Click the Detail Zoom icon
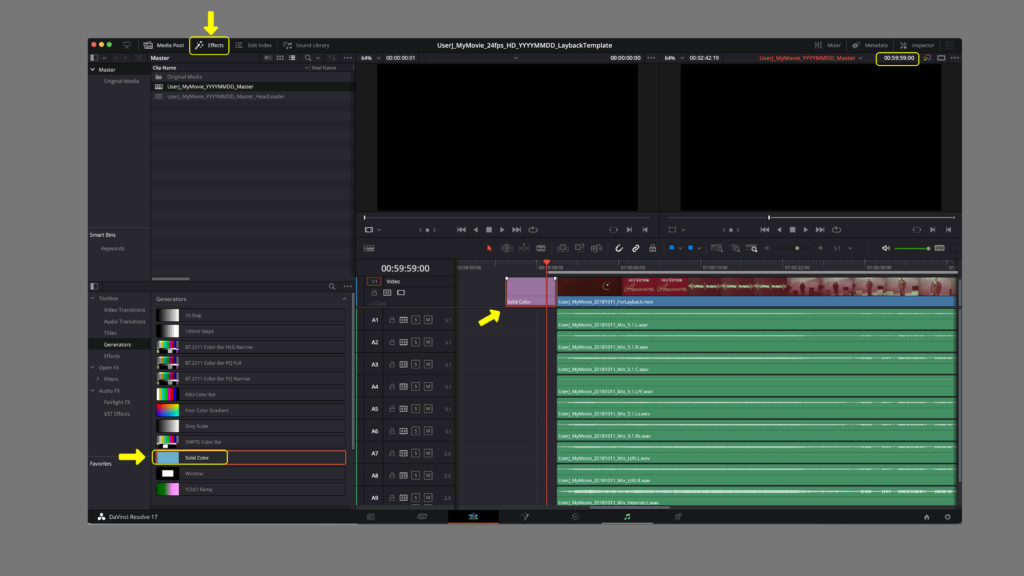The height and width of the screenshot is (576, 1024). coord(735,248)
